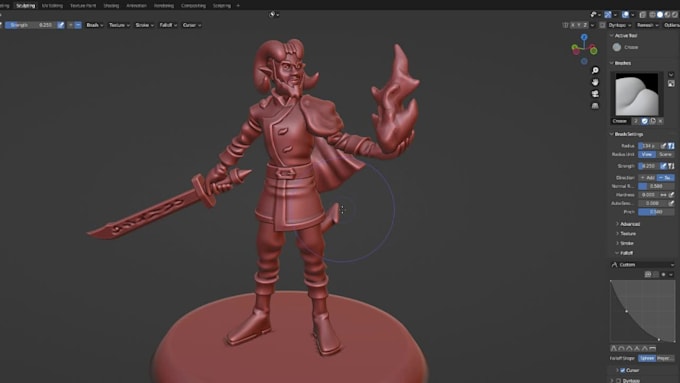The width and height of the screenshot is (680, 383).
Task: Open the header Texture dropdown
Action: pyautogui.click(x=119, y=25)
